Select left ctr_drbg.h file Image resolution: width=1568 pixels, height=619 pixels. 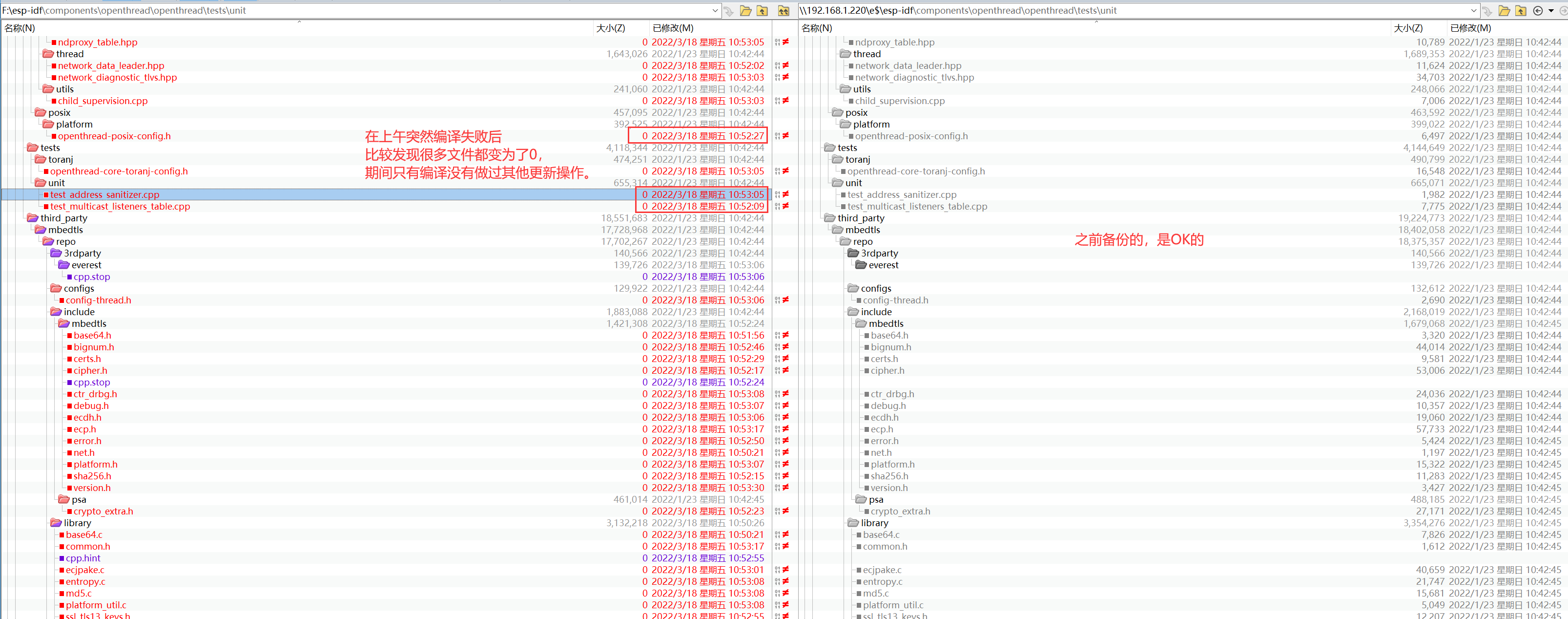coord(96,394)
